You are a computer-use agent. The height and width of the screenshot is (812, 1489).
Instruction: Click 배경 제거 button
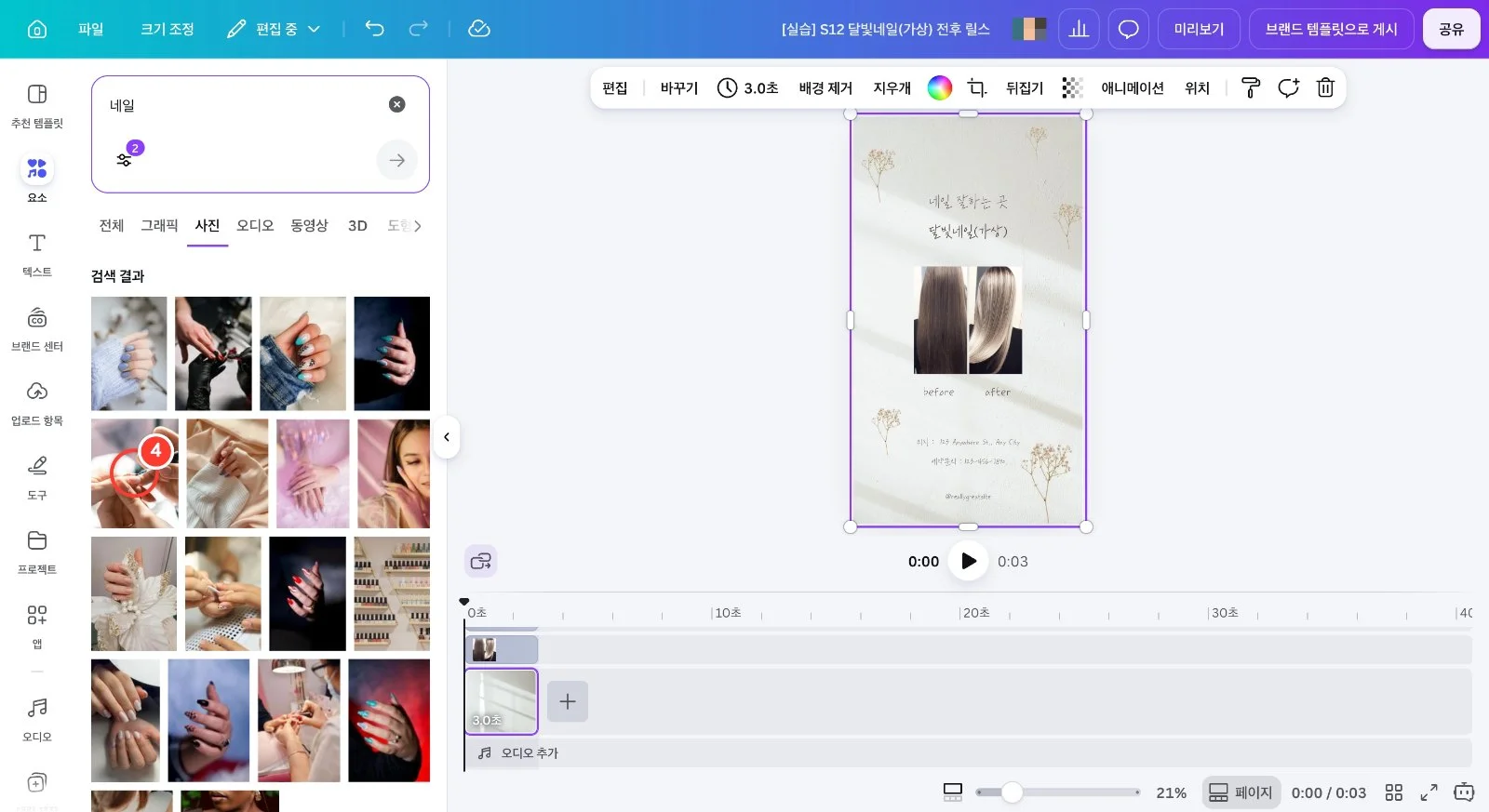coord(825,87)
